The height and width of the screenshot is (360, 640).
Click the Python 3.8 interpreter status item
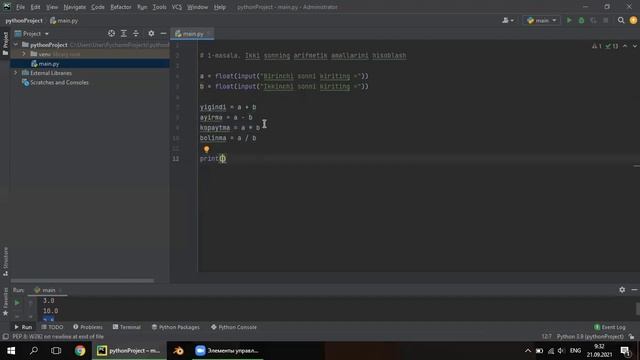tap(590, 337)
